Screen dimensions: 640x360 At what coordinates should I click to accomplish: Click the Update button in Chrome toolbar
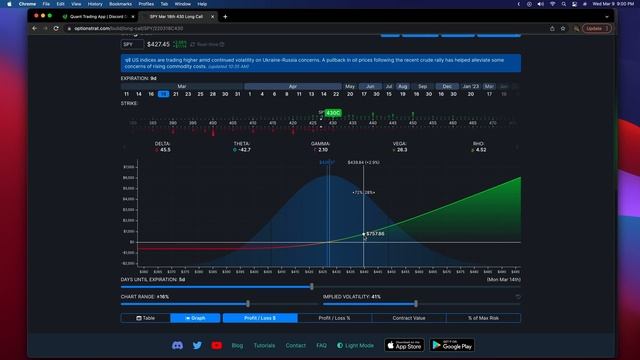(x=597, y=29)
